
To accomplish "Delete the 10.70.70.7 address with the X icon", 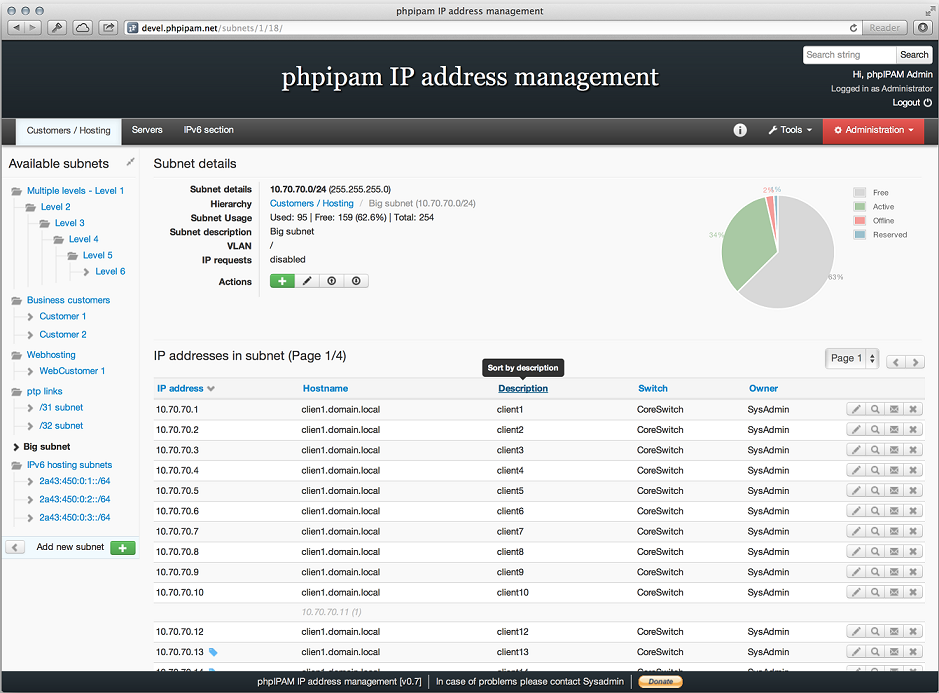I will (913, 532).
